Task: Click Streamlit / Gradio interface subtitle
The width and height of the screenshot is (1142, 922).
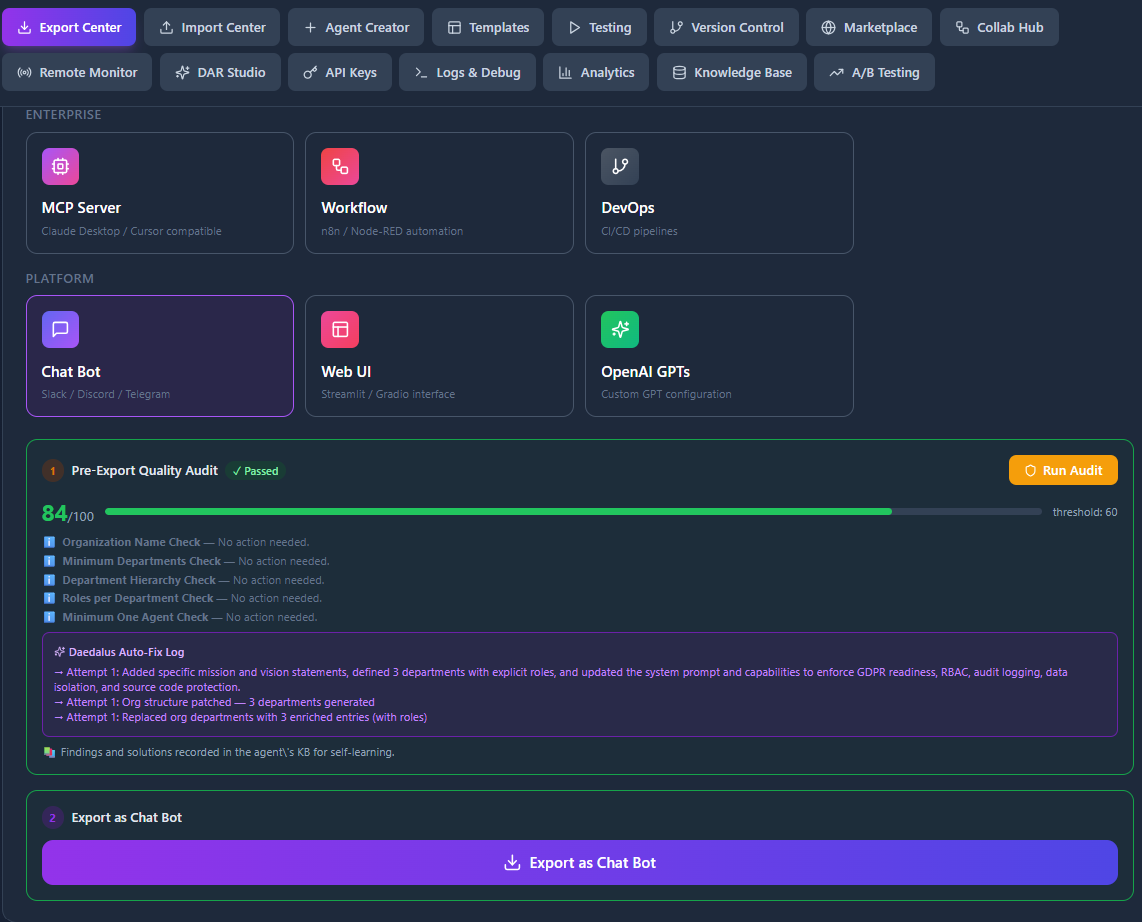Action: point(388,394)
